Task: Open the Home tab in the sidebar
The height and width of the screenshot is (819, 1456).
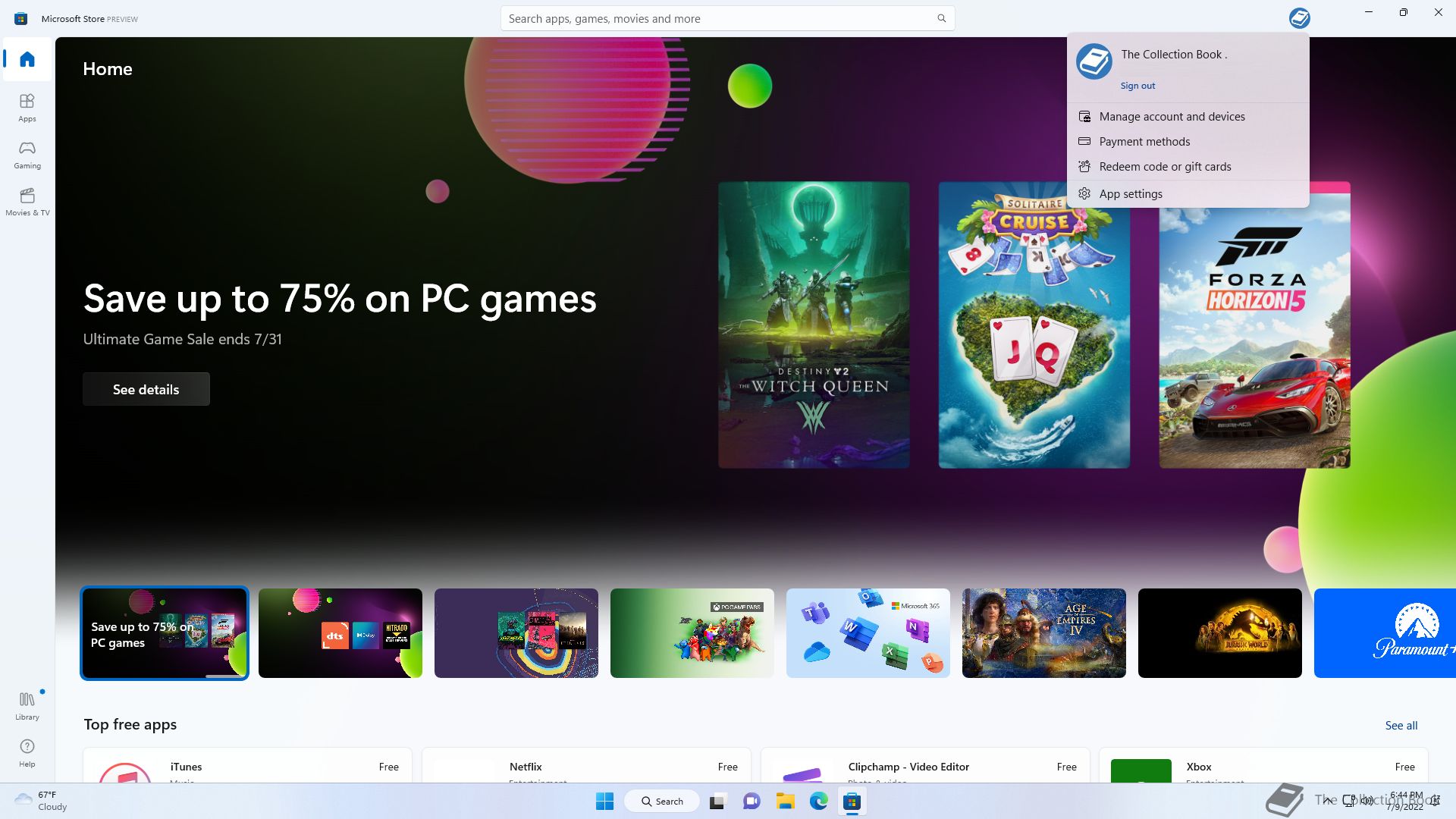Action: coord(27,59)
